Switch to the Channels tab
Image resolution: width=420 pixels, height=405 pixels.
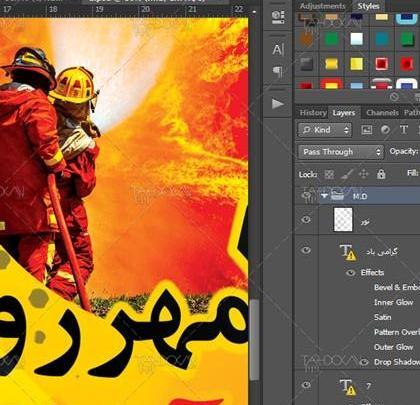(x=382, y=113)
